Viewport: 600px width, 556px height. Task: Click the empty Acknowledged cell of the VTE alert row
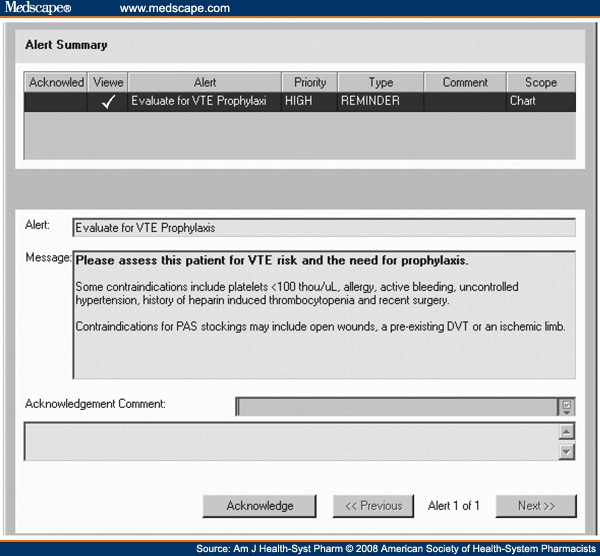56,101
